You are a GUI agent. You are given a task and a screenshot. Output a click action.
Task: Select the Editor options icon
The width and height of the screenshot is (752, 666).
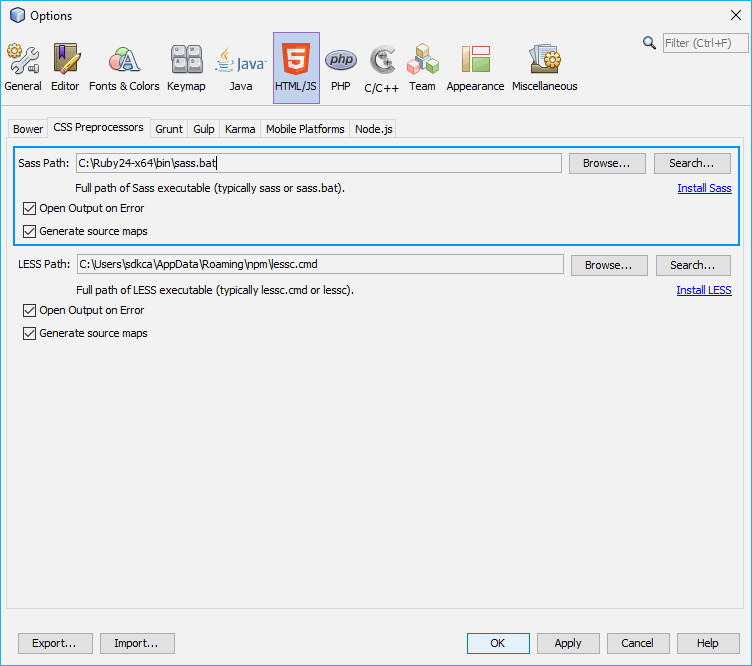pos(65,68)
